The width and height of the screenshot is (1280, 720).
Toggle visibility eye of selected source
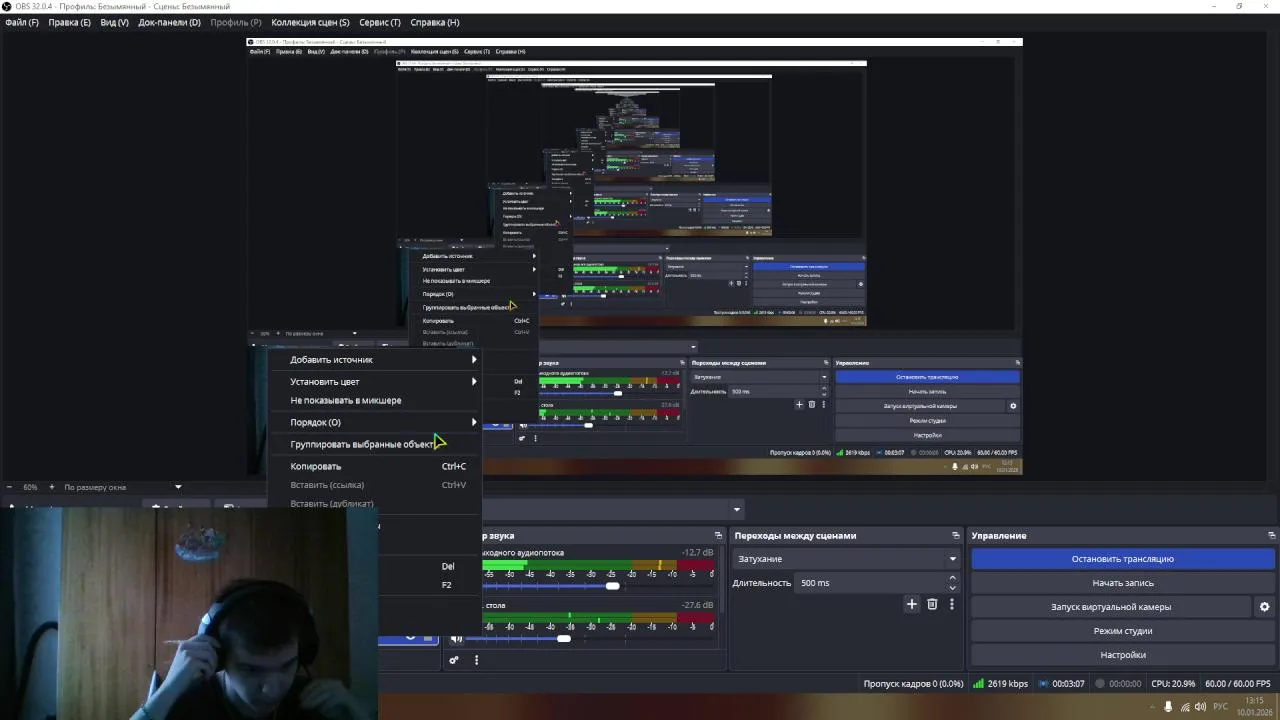[410, 637]
